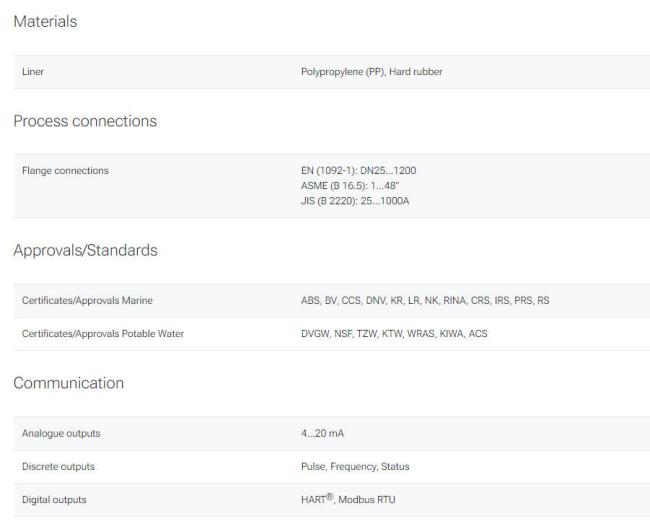Click the ABS, BV, CCS marine approvals list
Image resolution: width=650 pixels, height=524 pixels.
point(425,301)
